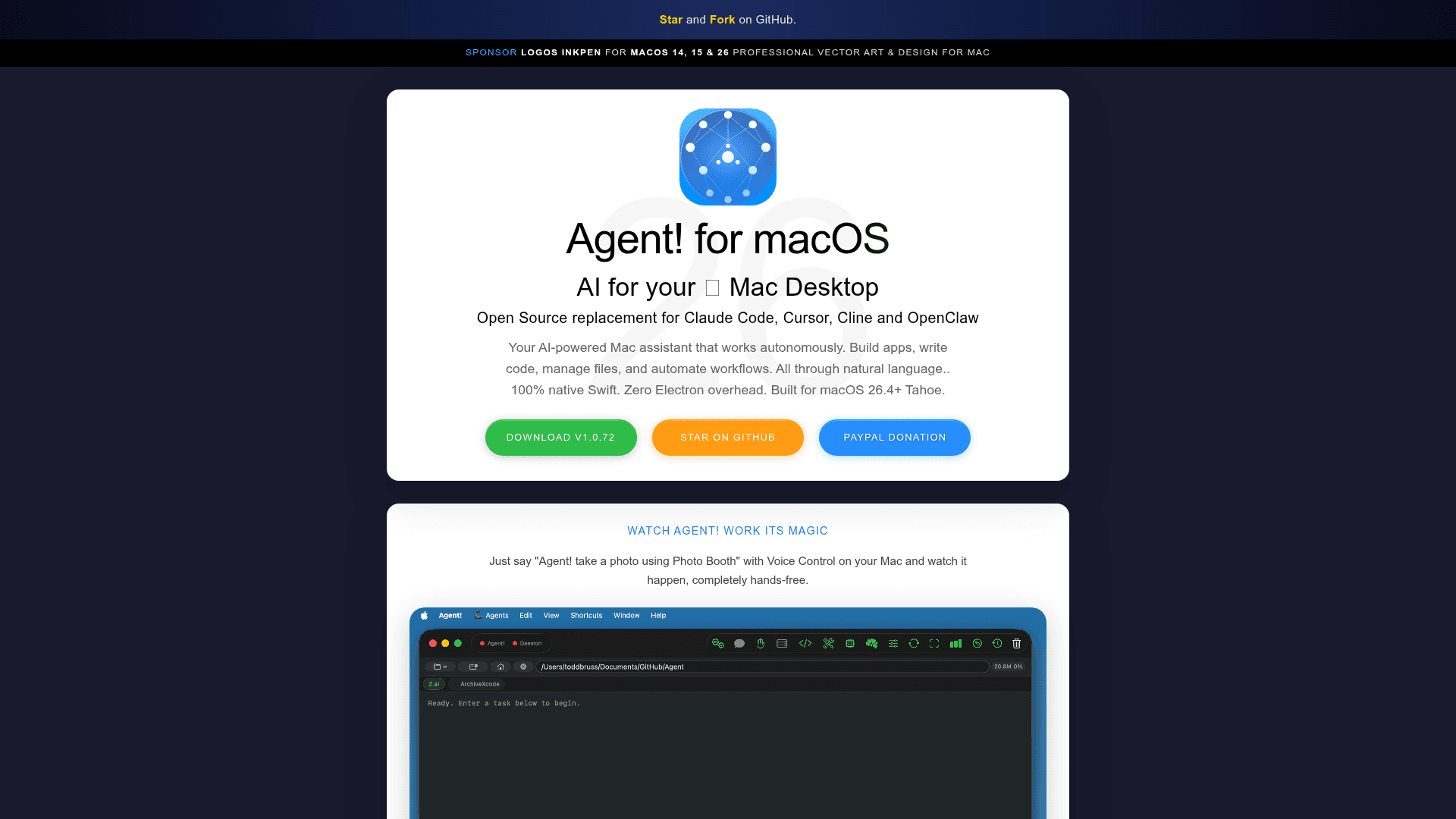Expand the folder dropdown in the path bar
Viewport: 1456px width, 819px height.
(438, 667)
